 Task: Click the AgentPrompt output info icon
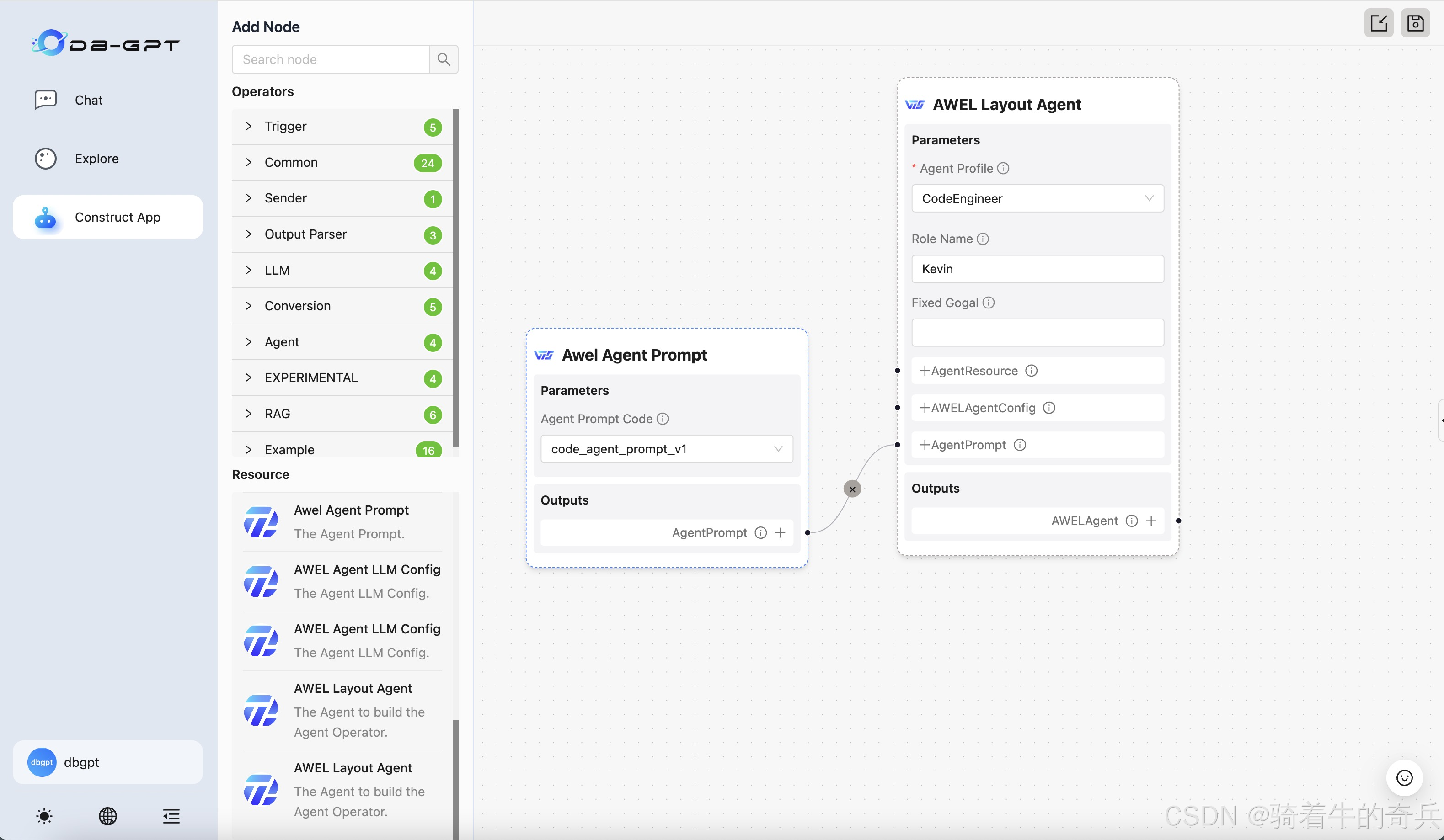tap(760, 532)
